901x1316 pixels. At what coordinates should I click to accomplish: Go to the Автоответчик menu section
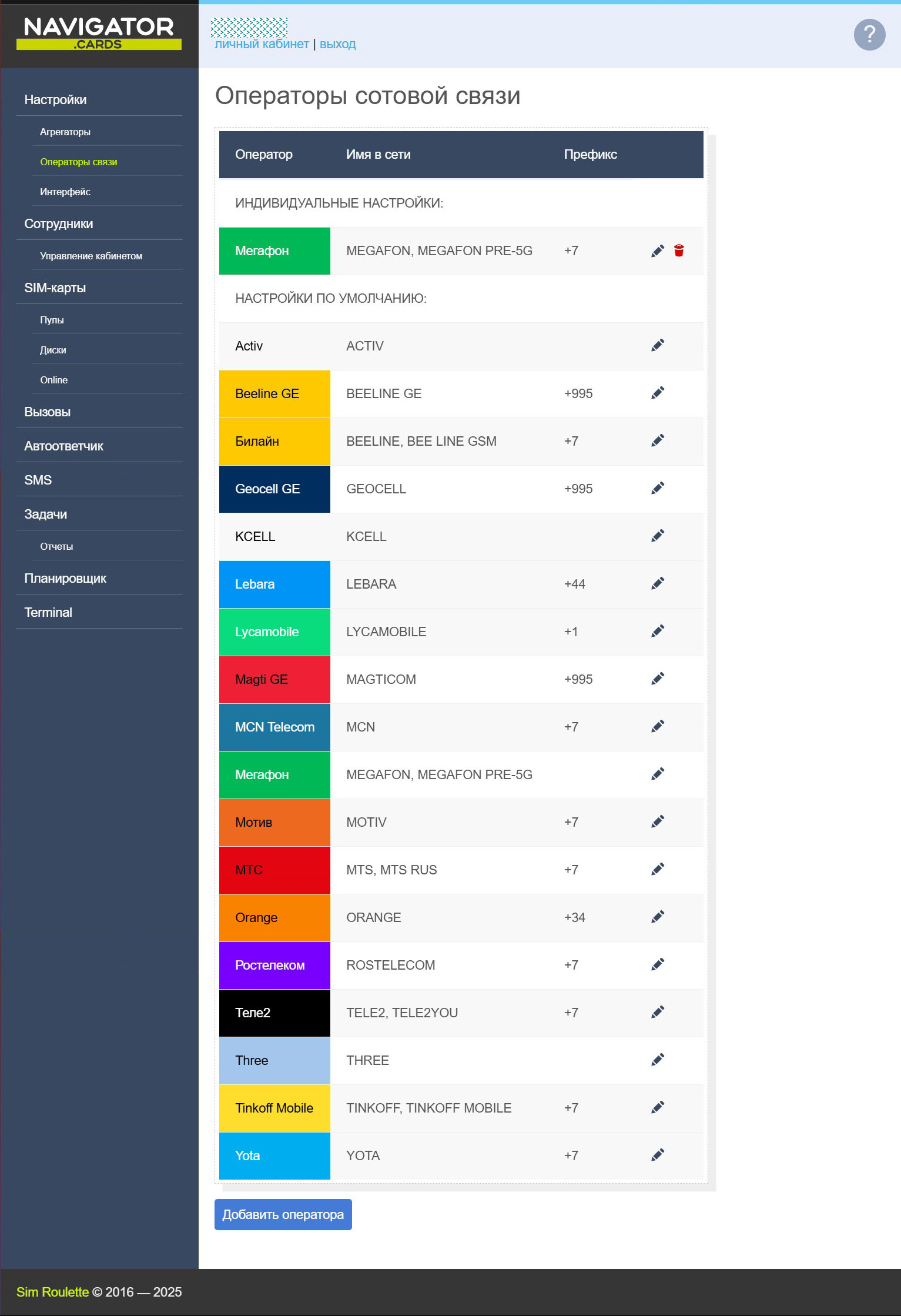(x=63, y=446)
